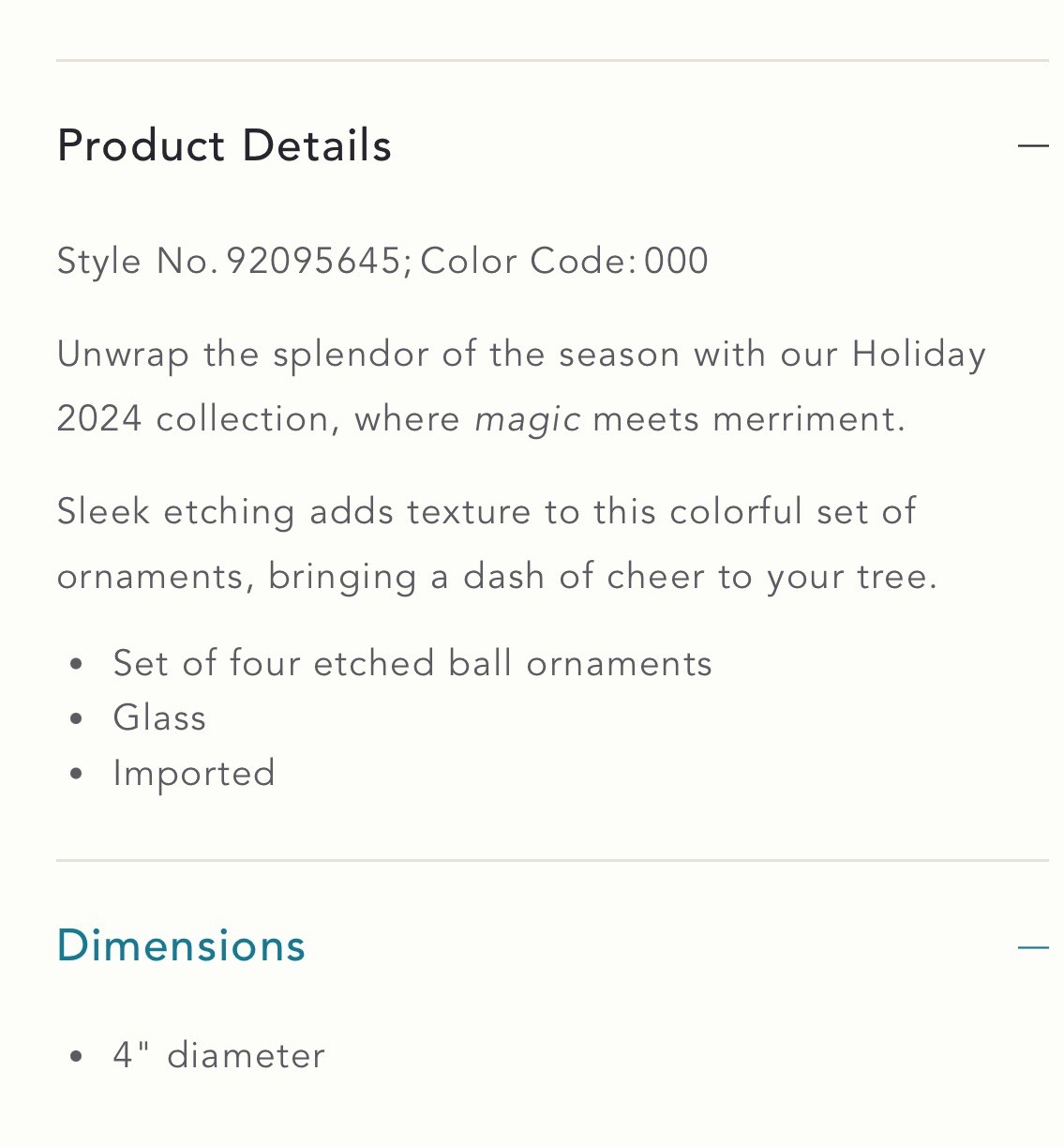Click the Product Details section heading
This screenshot has width=1064, height=1147.
click(224, 146)
